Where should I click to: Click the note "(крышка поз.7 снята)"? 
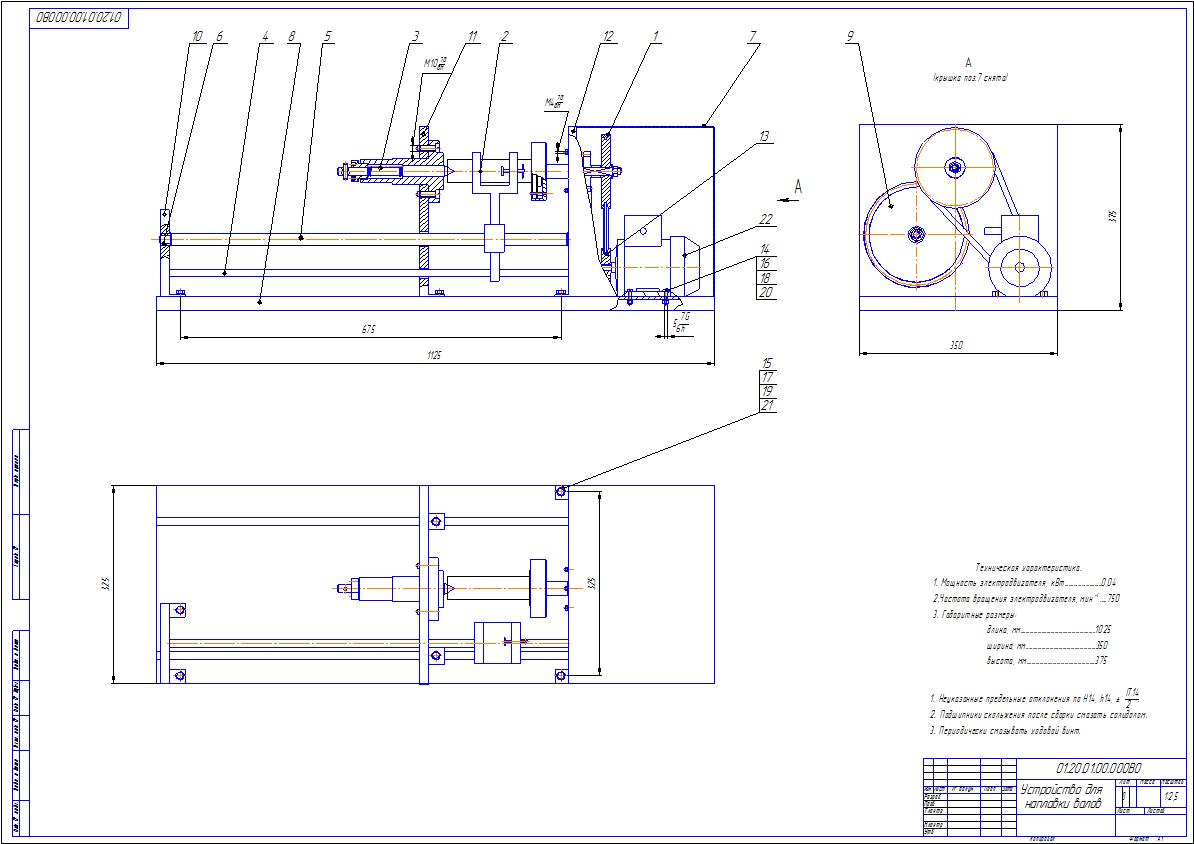coord(970,78)
